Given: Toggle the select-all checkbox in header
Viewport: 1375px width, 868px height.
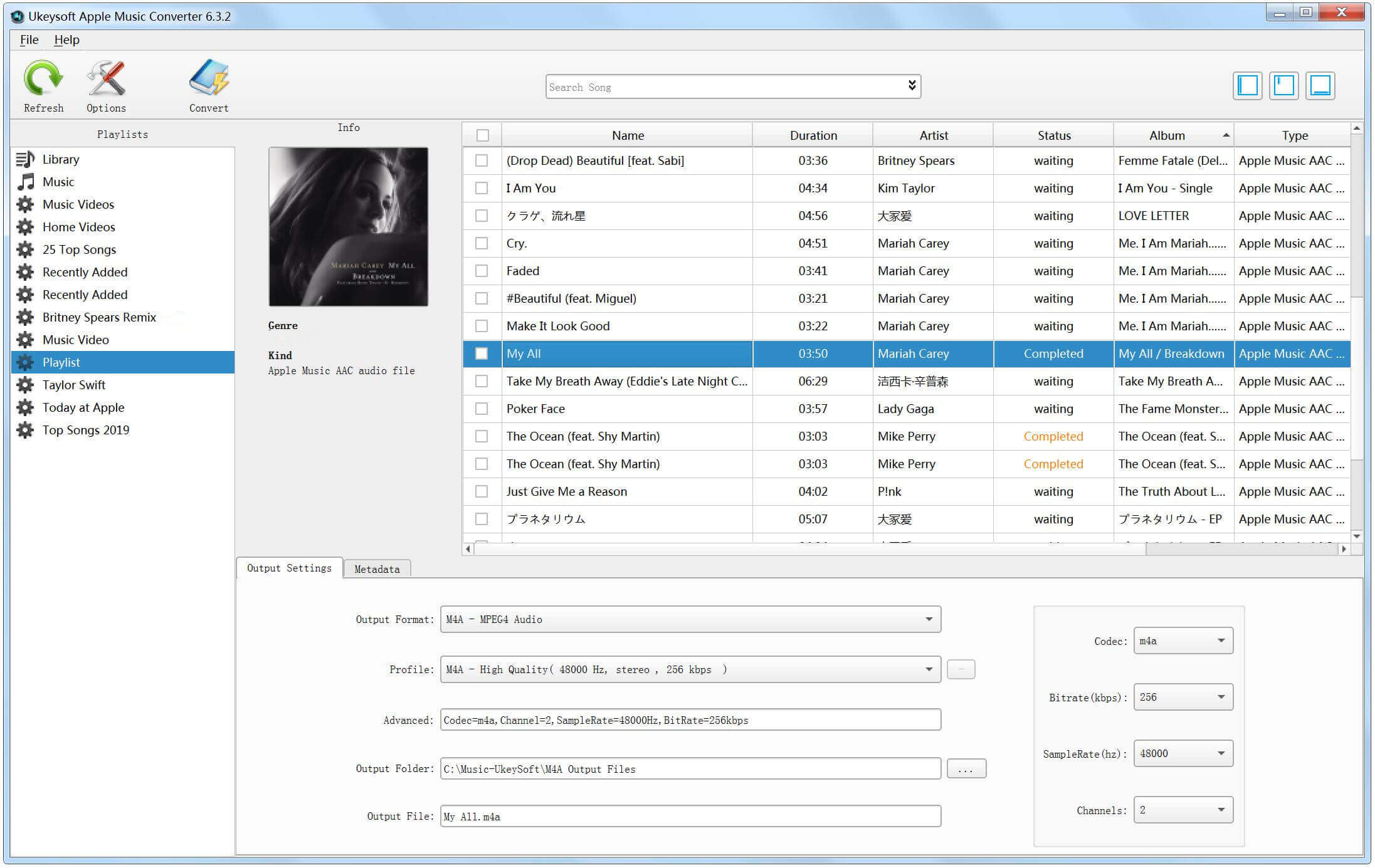Looking at the screenshot, I should pyautogui.click(x=483, y=135).
